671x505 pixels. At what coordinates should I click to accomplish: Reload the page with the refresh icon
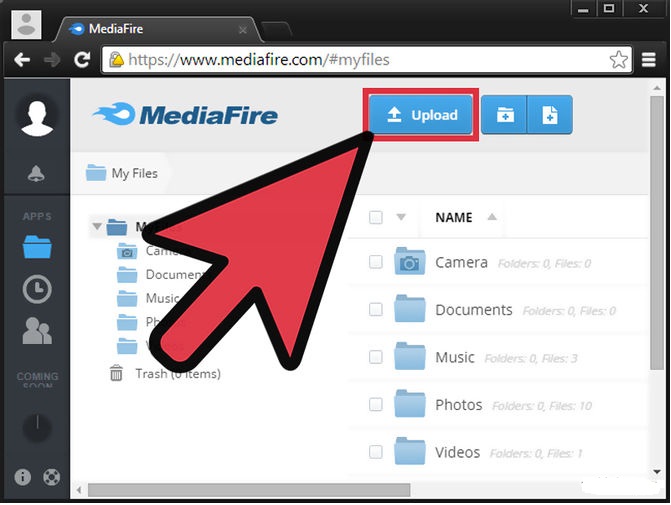[82, 59]
